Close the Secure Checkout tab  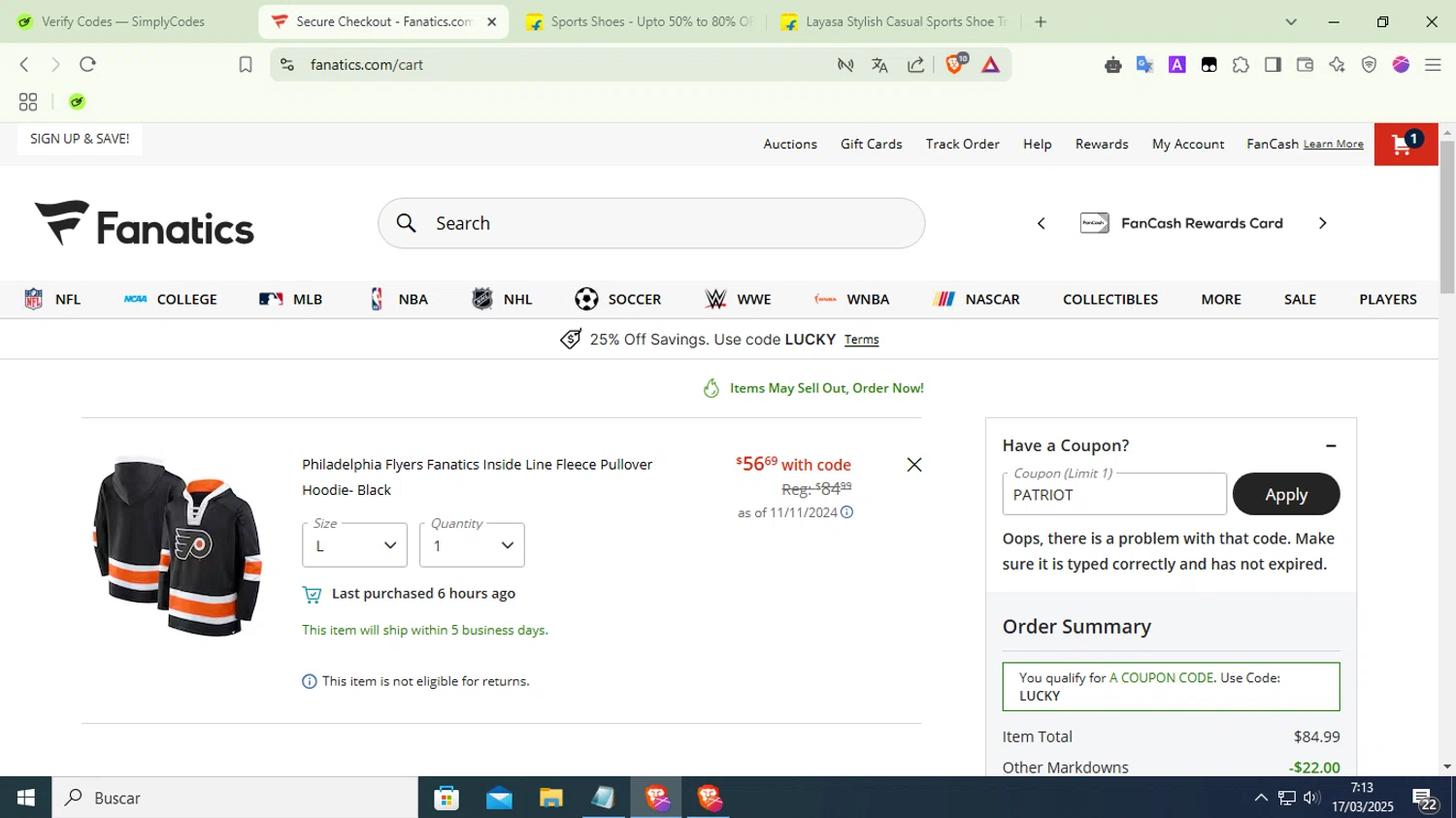(491, 21)
